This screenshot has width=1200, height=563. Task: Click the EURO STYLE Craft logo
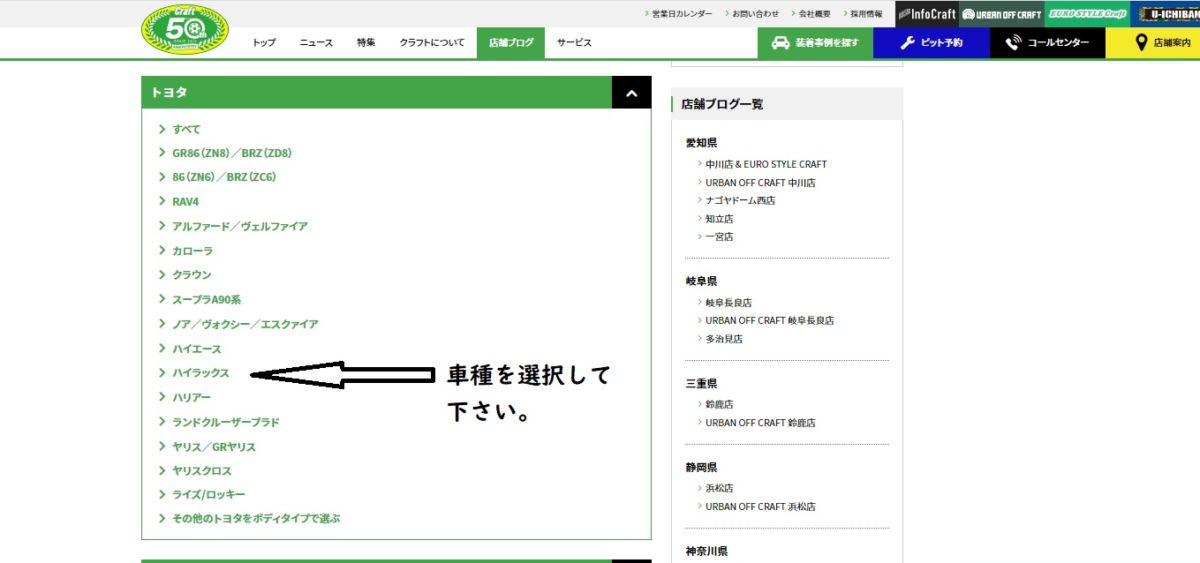tap(1087, 14)
